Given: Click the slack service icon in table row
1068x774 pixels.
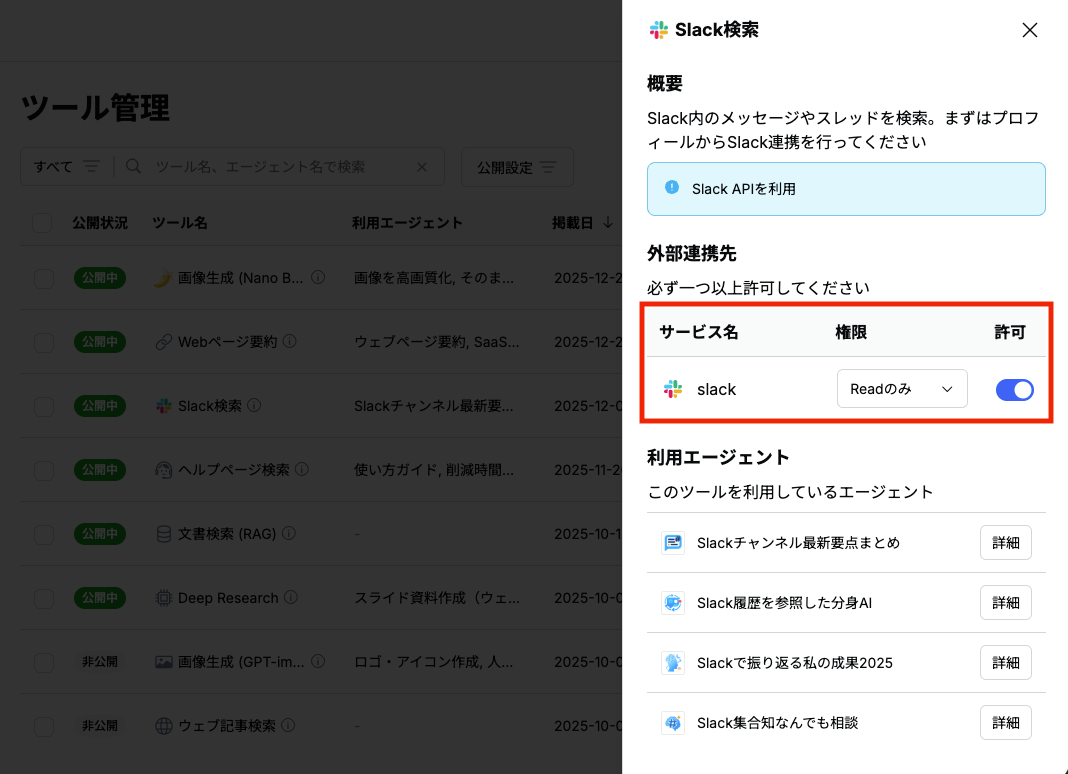Looking at the screenshot, I should coord(673,389).
